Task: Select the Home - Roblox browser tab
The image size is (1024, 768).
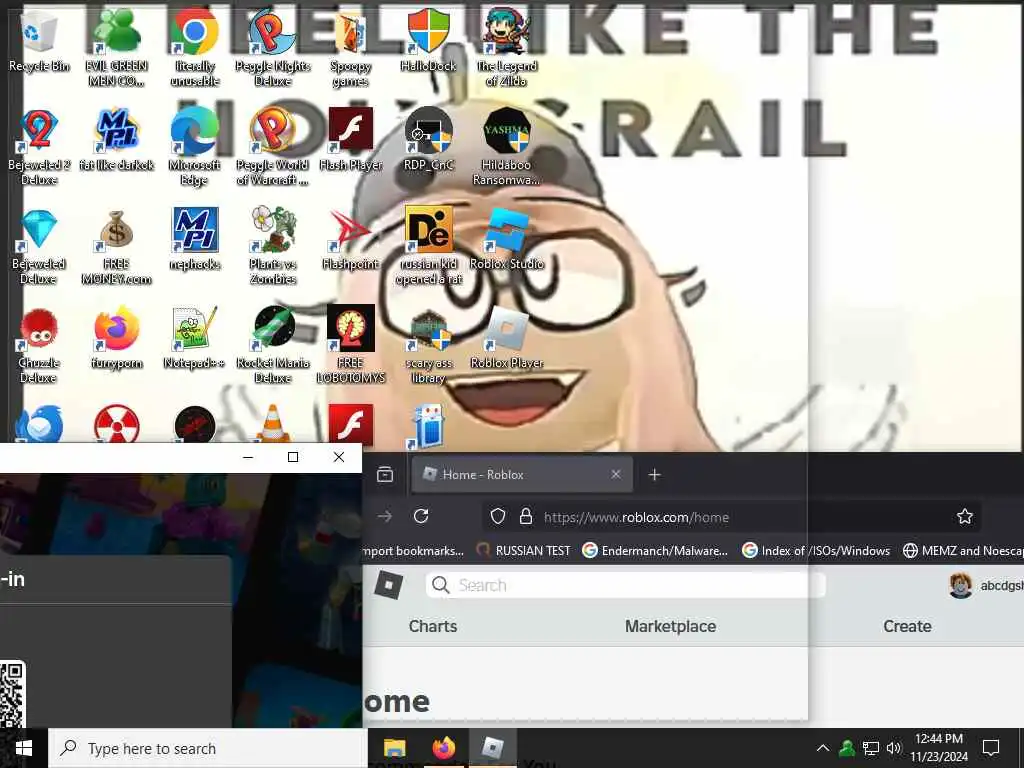Action: (522, 475)
